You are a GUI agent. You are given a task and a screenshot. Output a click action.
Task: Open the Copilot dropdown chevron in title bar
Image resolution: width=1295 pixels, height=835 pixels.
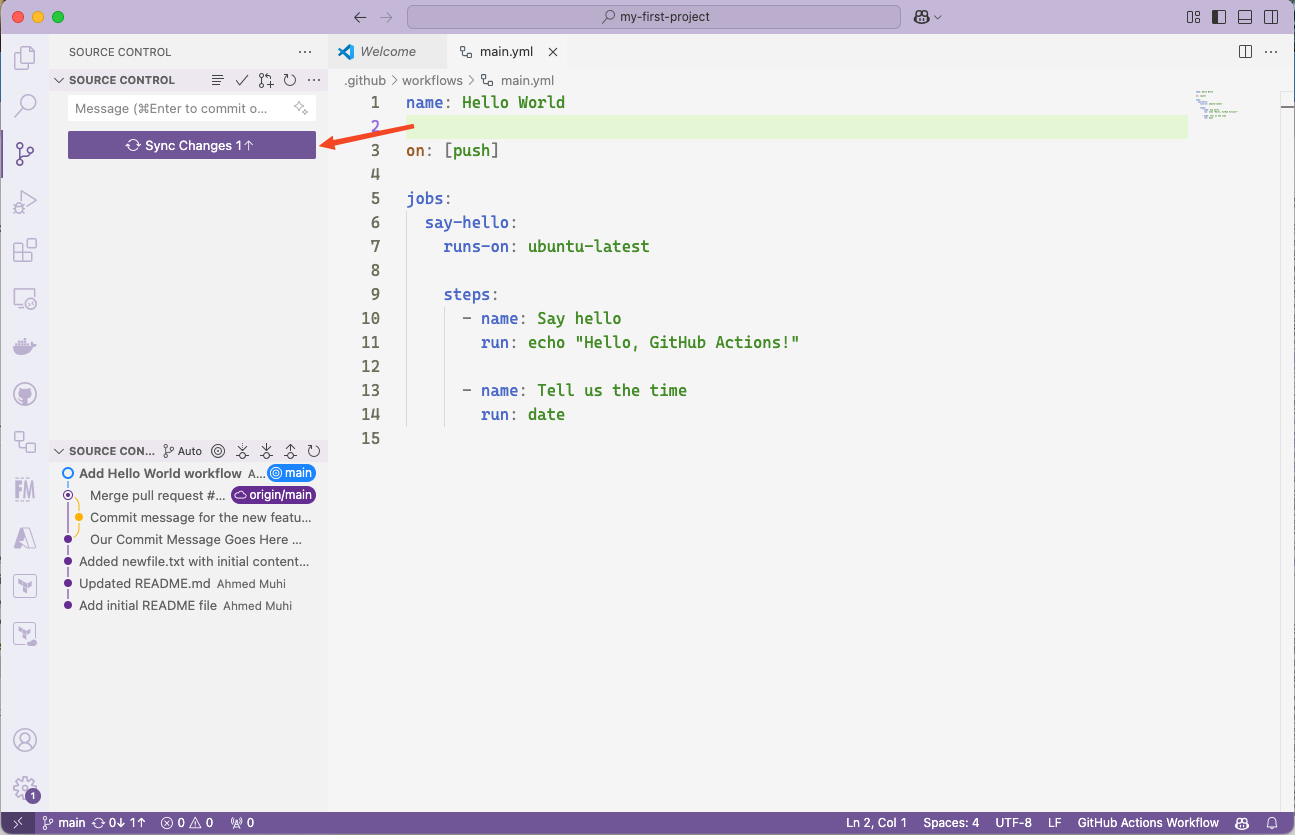(x=938, y=17)
